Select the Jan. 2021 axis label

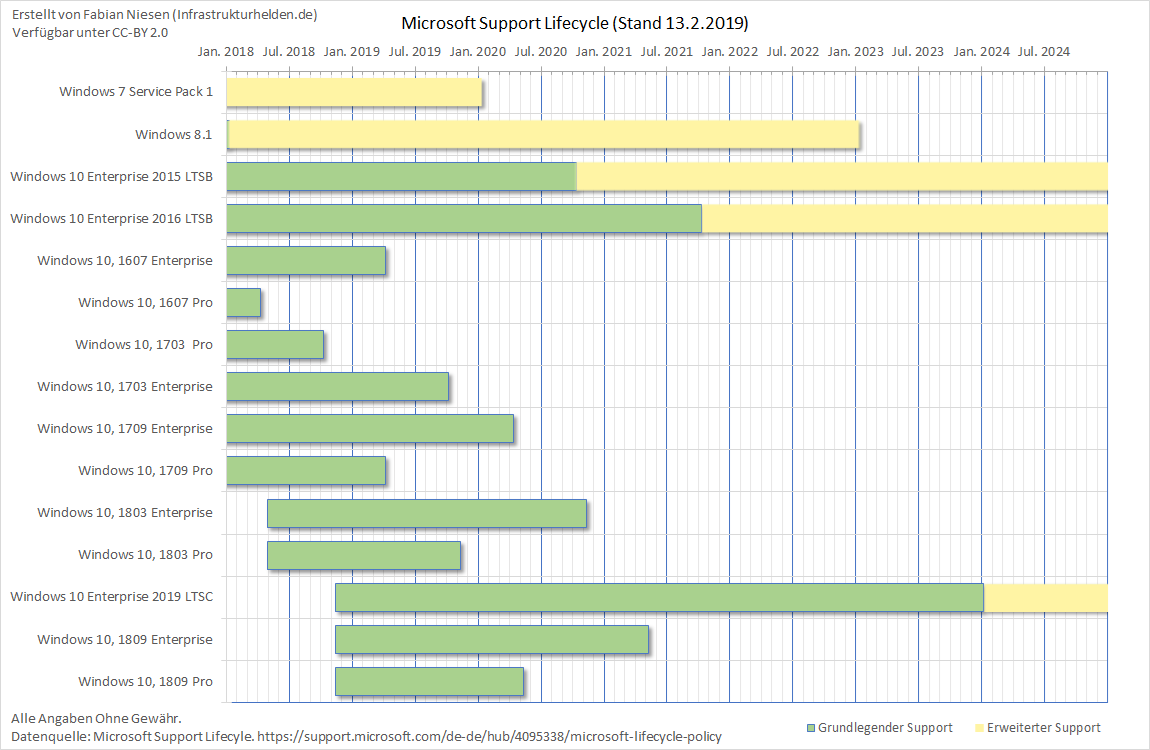coord(604,52)
